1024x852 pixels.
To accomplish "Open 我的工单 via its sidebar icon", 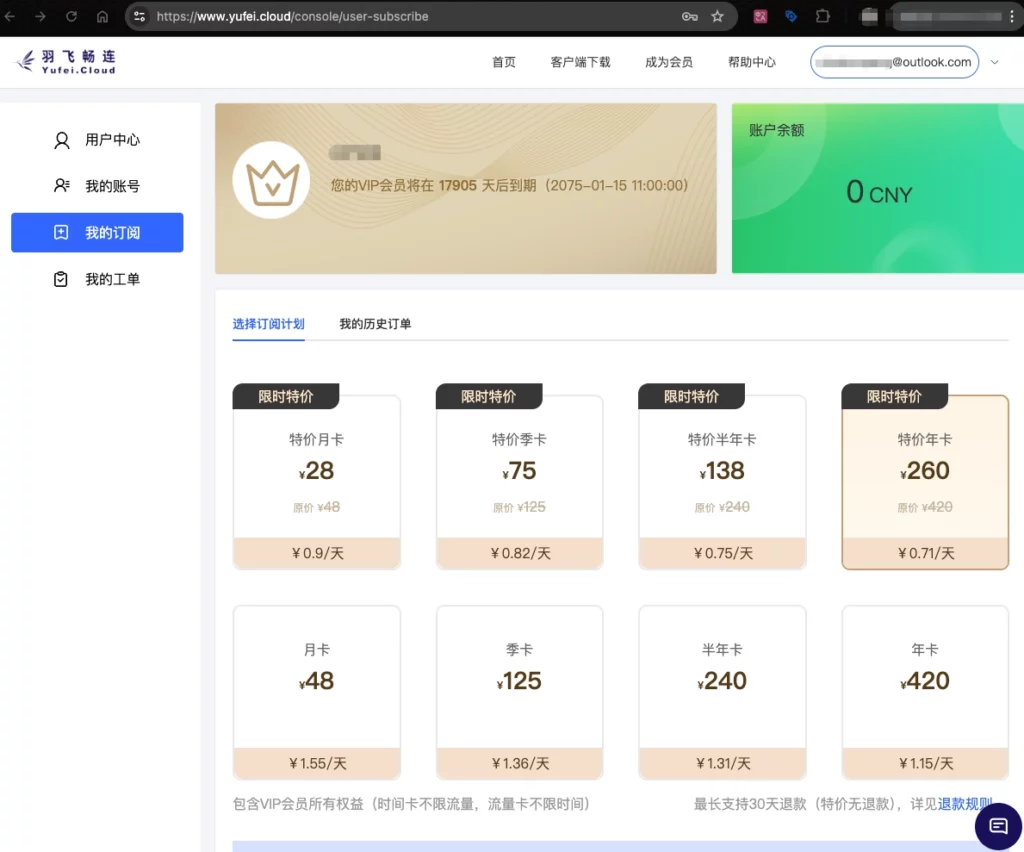I will [62, 279].
